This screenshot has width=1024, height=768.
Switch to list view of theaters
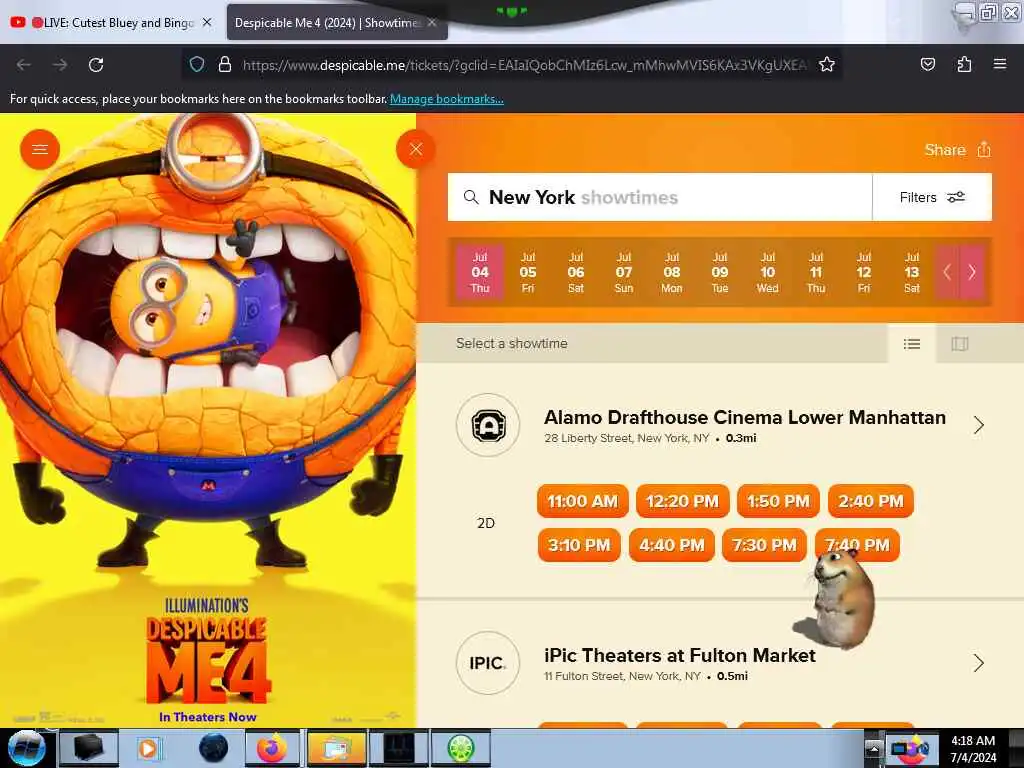pos(912,344)
